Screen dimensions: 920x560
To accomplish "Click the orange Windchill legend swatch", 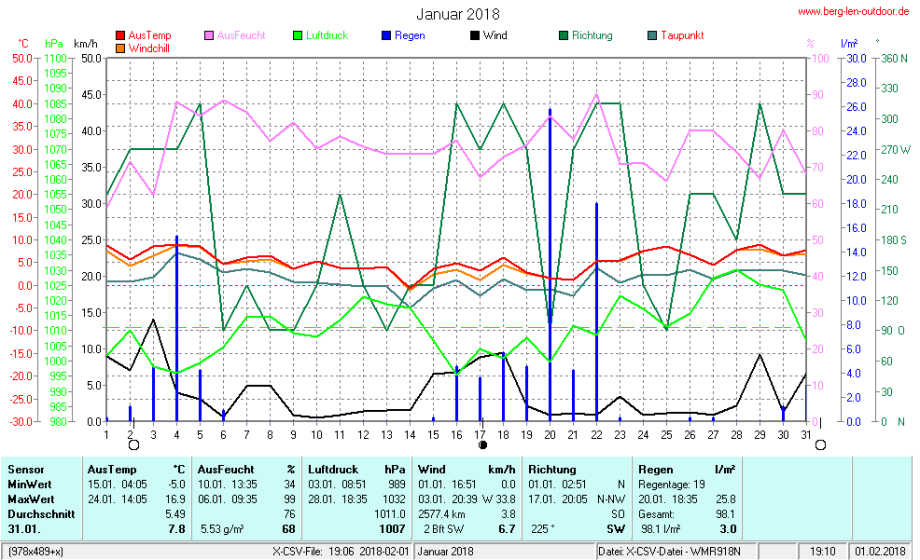I will click(121, 48).
